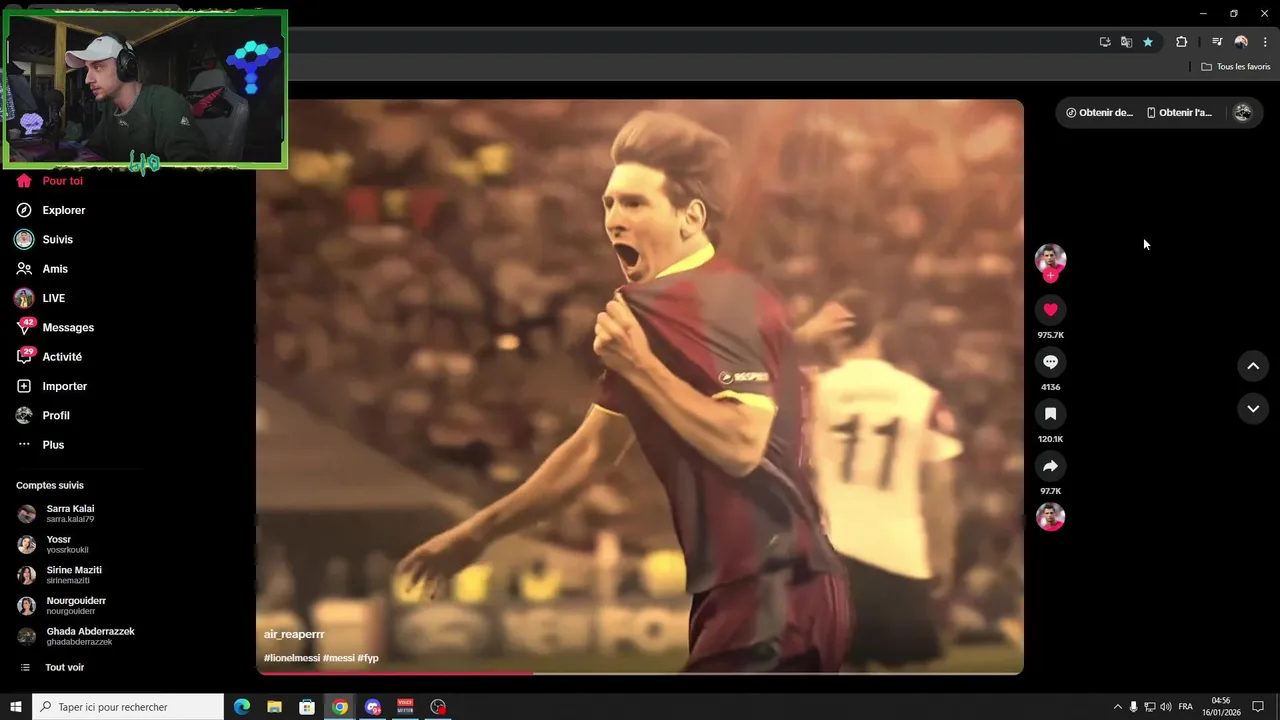Screen dimensions: 1280x720
Task: Open the Chrome translate page icon
Action: pos(1126,42)
